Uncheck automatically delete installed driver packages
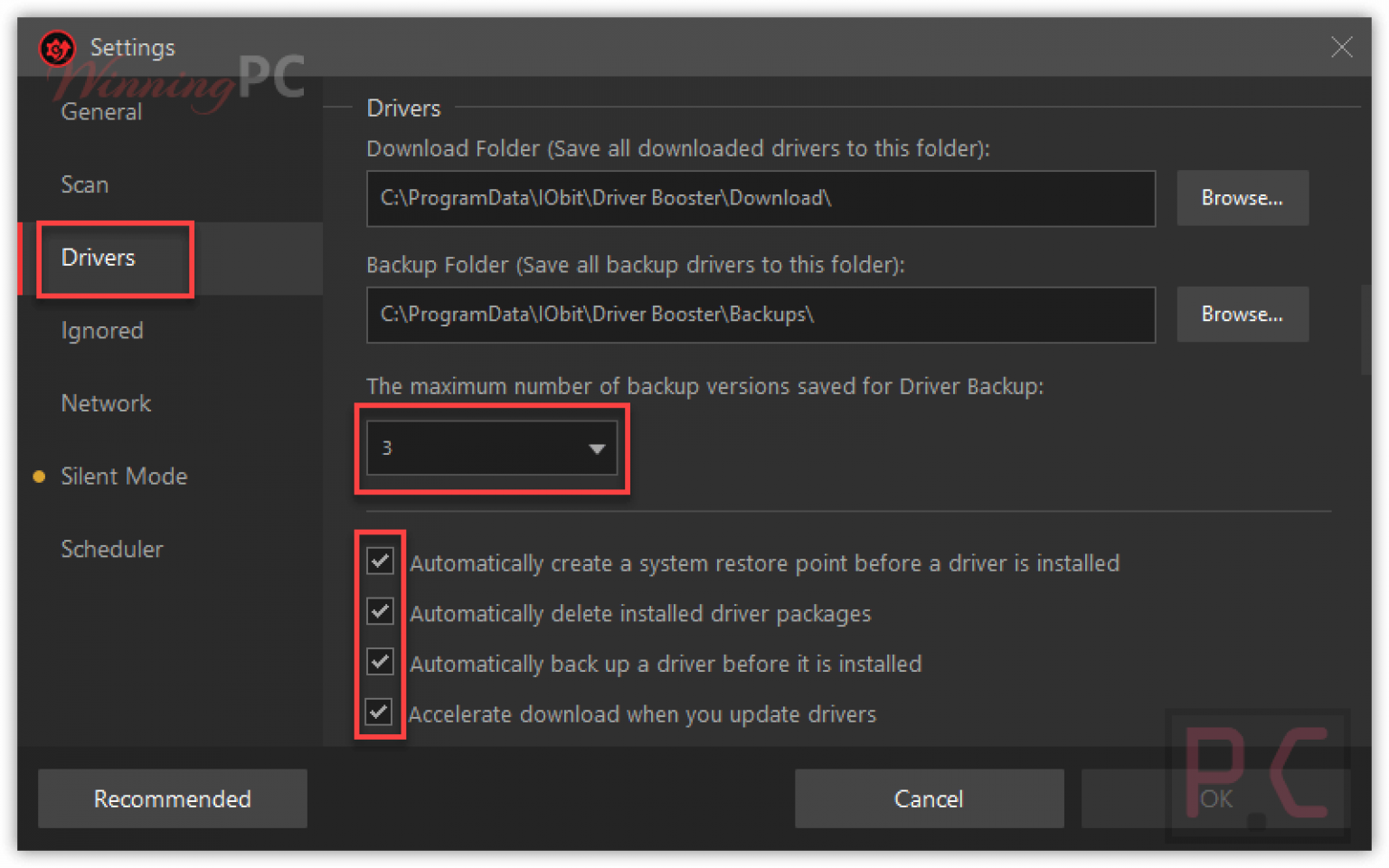The width and height of the screenshot is (1389, 868). coord(381,611)
